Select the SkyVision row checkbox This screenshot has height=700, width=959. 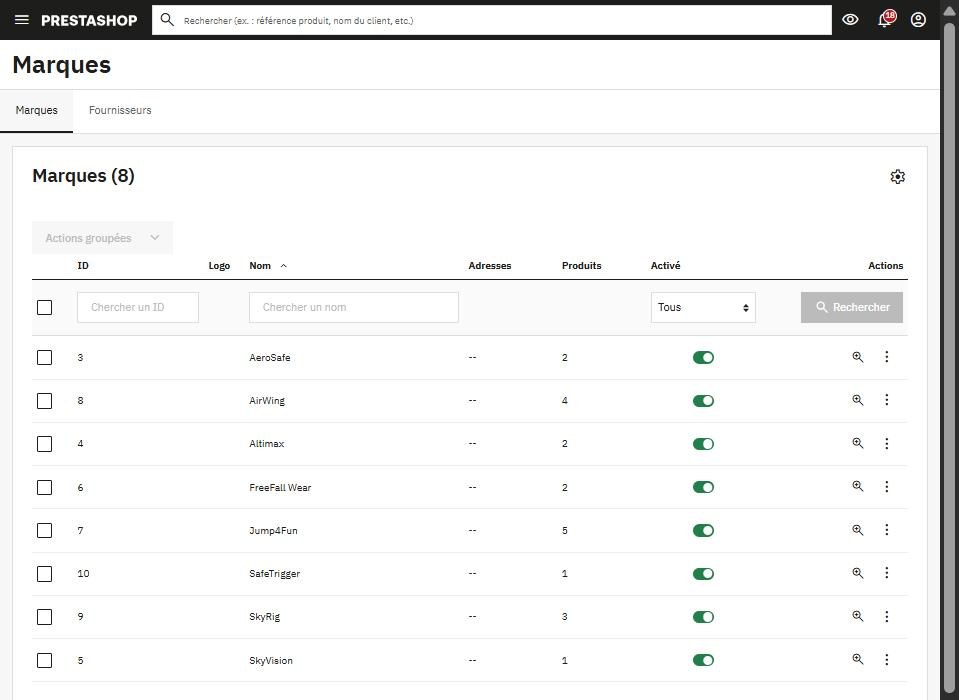(45, 660)
